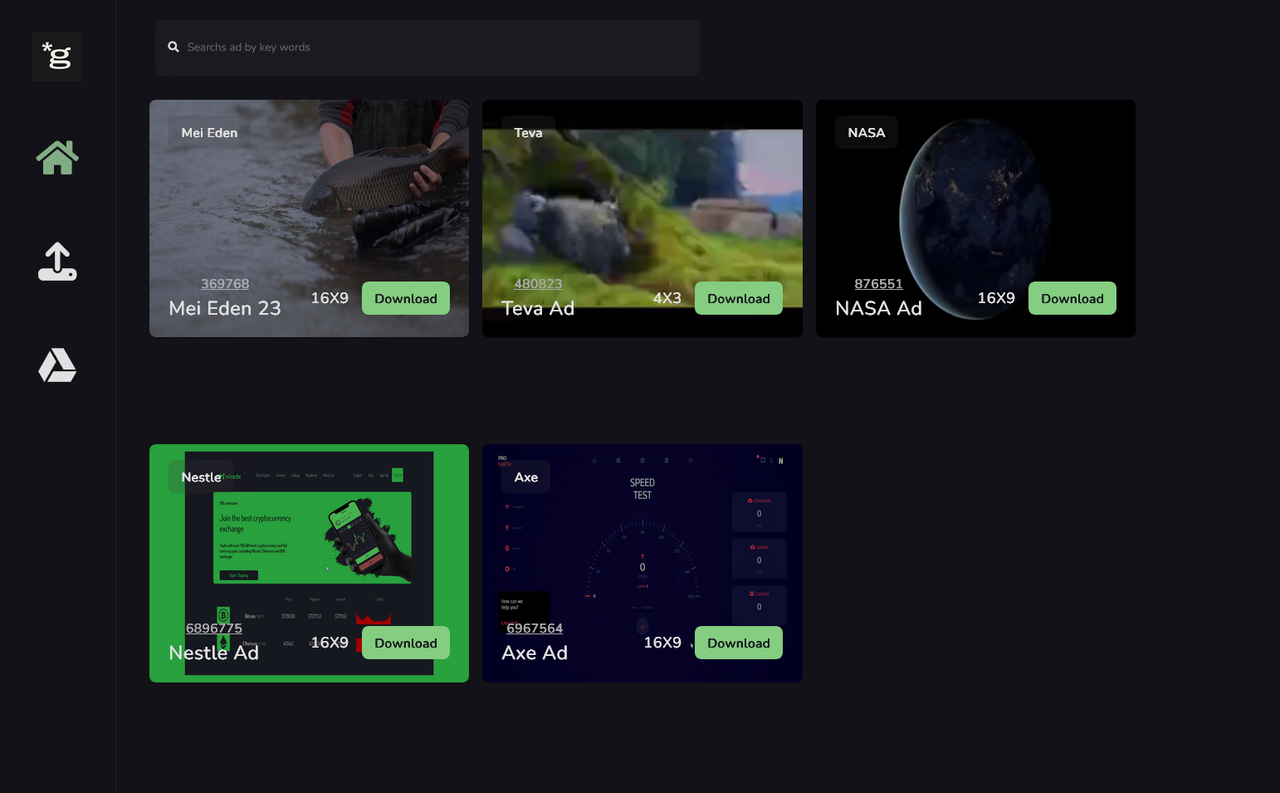Open the upload icon in sidebar
Image resolution: width=1280 pixels, height=793 pixels.
57,262
